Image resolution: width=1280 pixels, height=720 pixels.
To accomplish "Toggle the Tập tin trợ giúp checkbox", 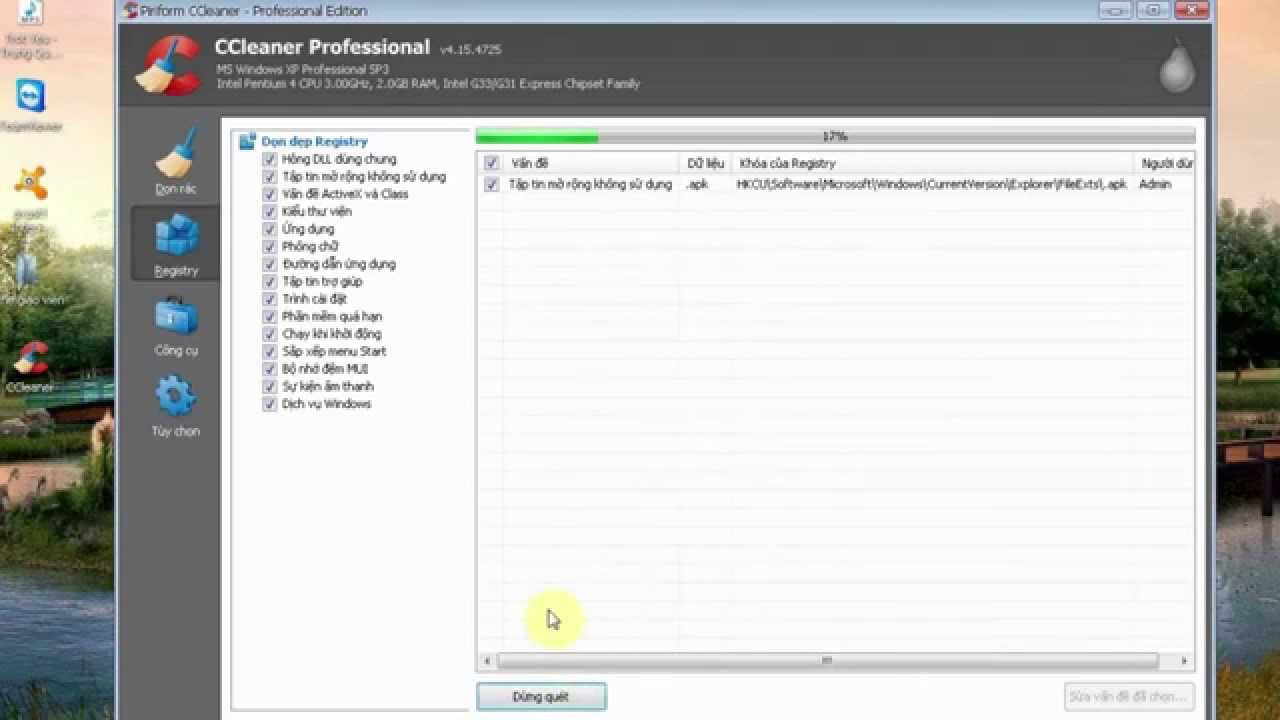I will pyautogui.click(x=269, y=282).
